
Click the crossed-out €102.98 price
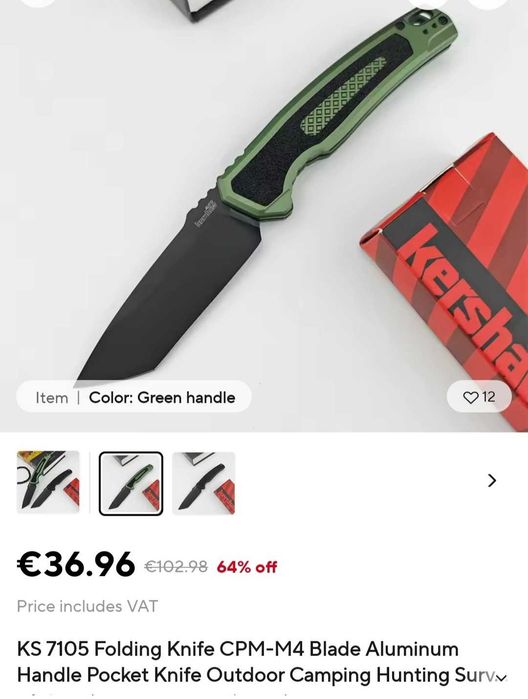coord(176,567)
